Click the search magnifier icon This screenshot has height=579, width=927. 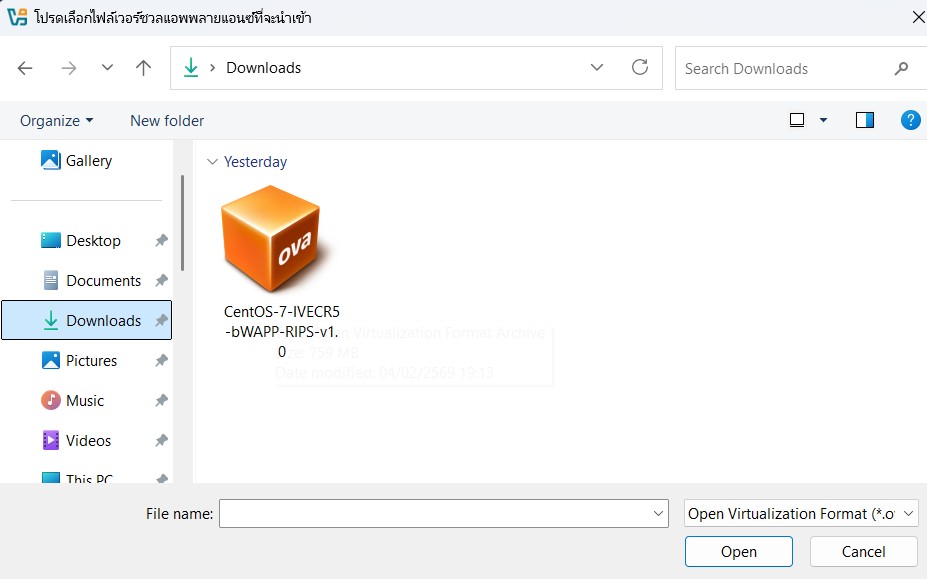(901, 69)
